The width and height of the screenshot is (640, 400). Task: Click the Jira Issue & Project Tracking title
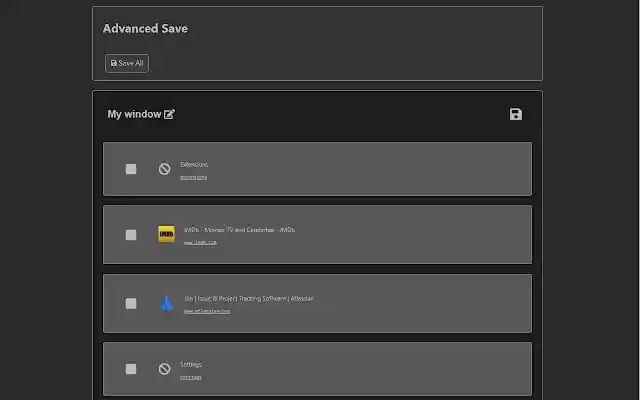click(249, 298)
